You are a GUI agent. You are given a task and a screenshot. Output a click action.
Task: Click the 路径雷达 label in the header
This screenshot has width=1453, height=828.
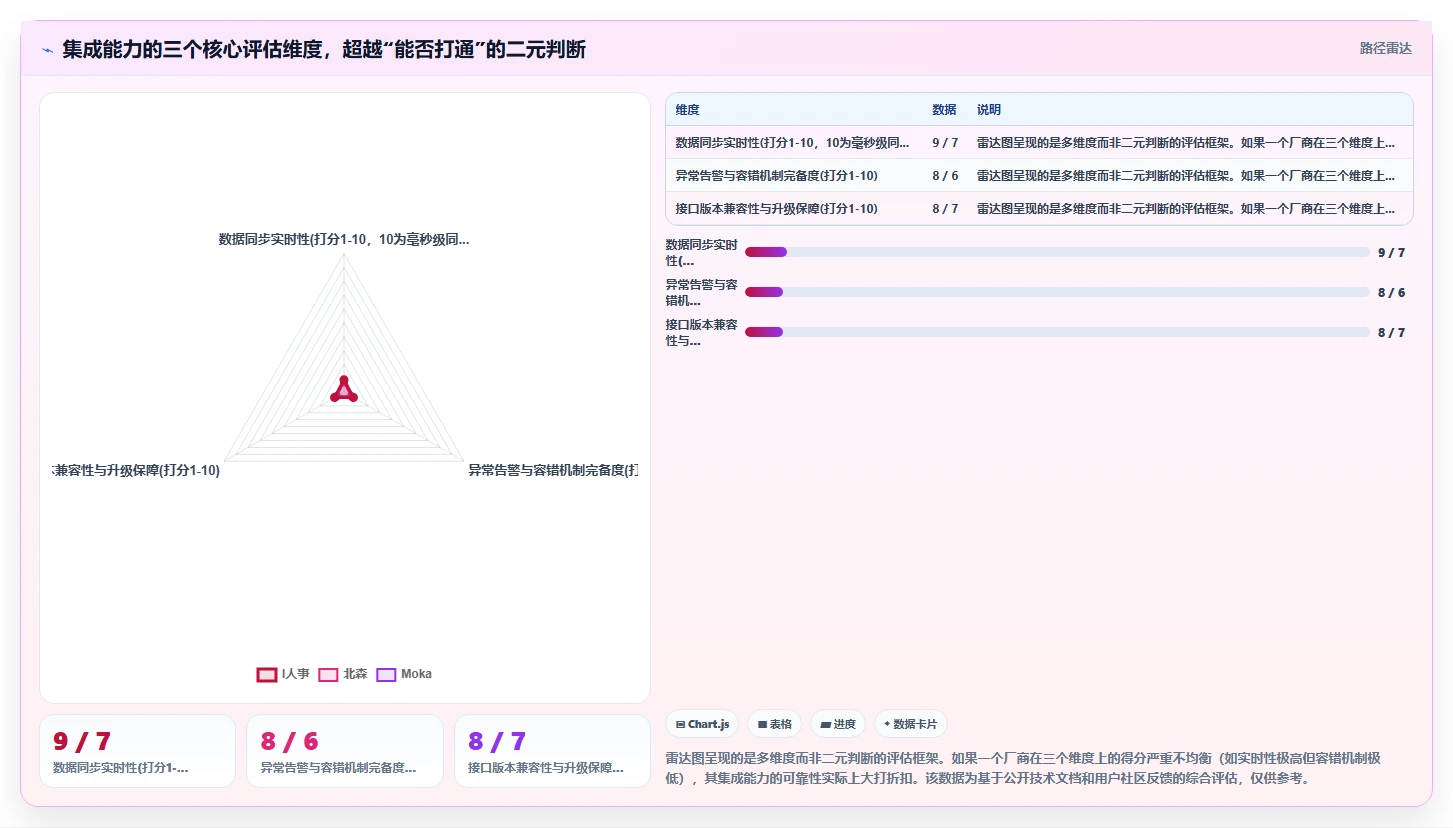click(1385, 48)
